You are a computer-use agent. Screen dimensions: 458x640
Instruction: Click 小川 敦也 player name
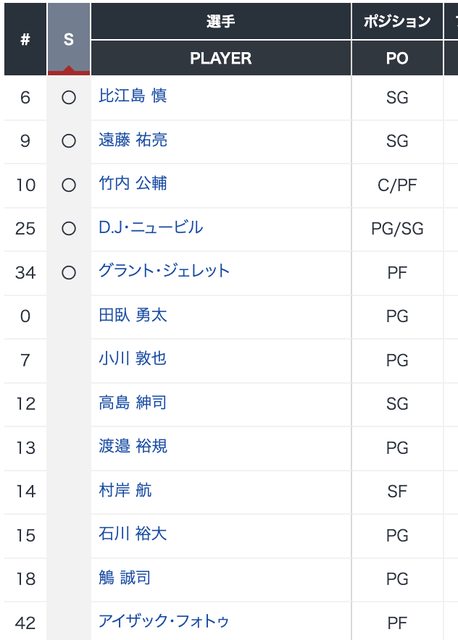coord(133,359)
